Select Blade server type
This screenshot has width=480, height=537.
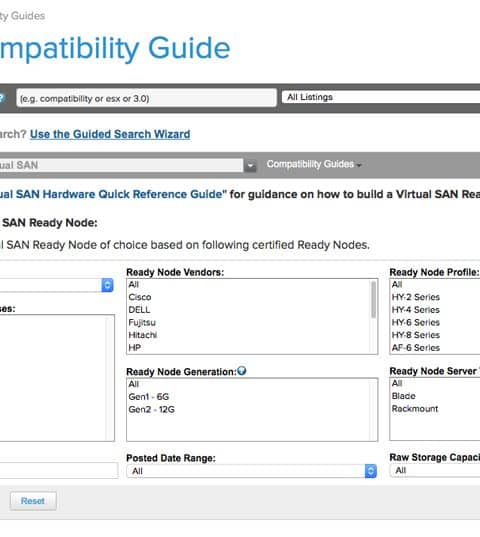(x=435, y=396)
